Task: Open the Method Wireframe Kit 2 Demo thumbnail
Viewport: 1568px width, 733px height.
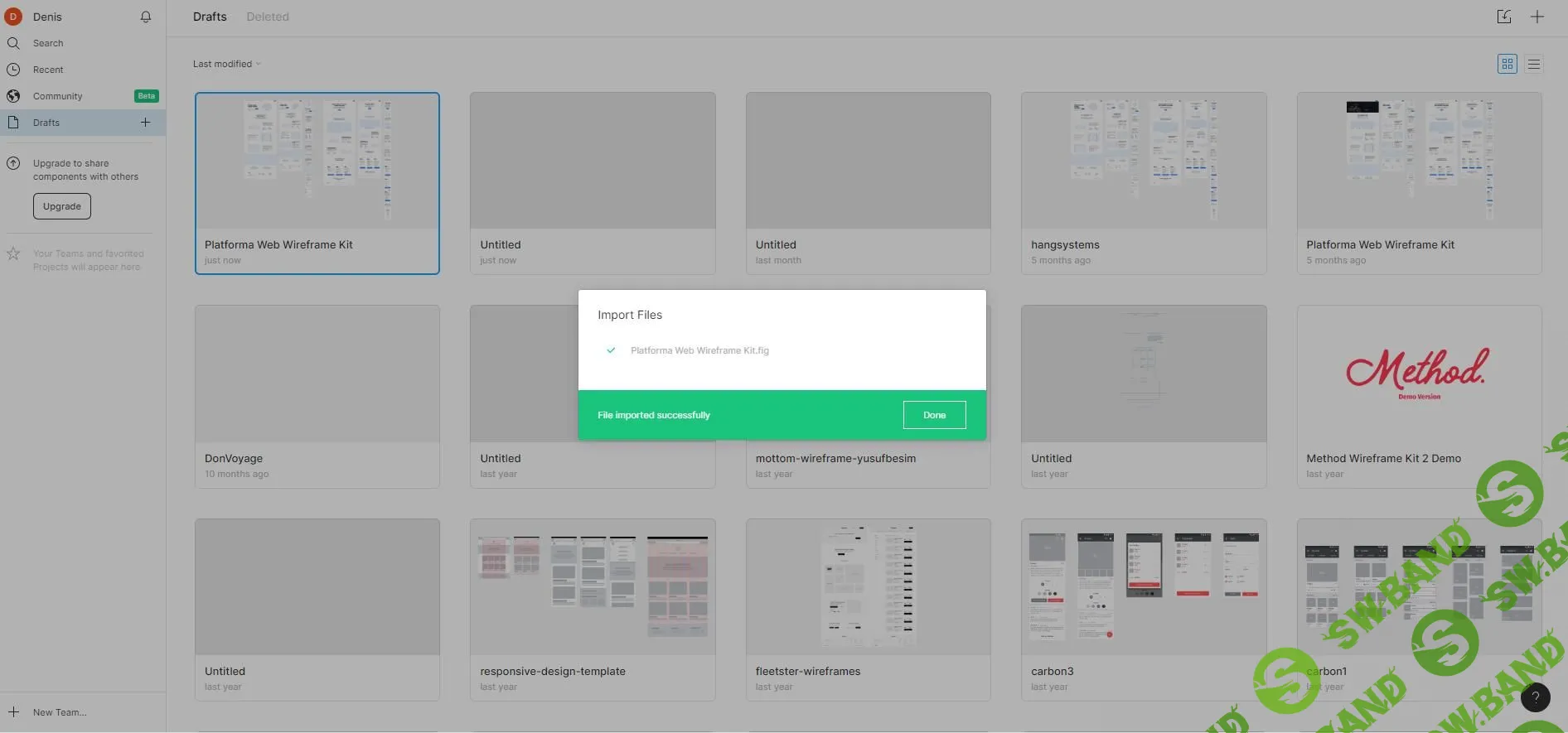Action: point(1418,374)
